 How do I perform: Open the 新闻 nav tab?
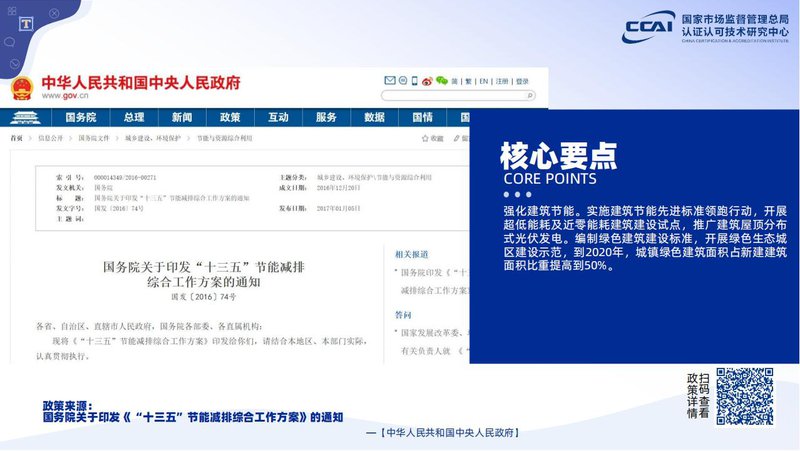[x=182, y=117]
